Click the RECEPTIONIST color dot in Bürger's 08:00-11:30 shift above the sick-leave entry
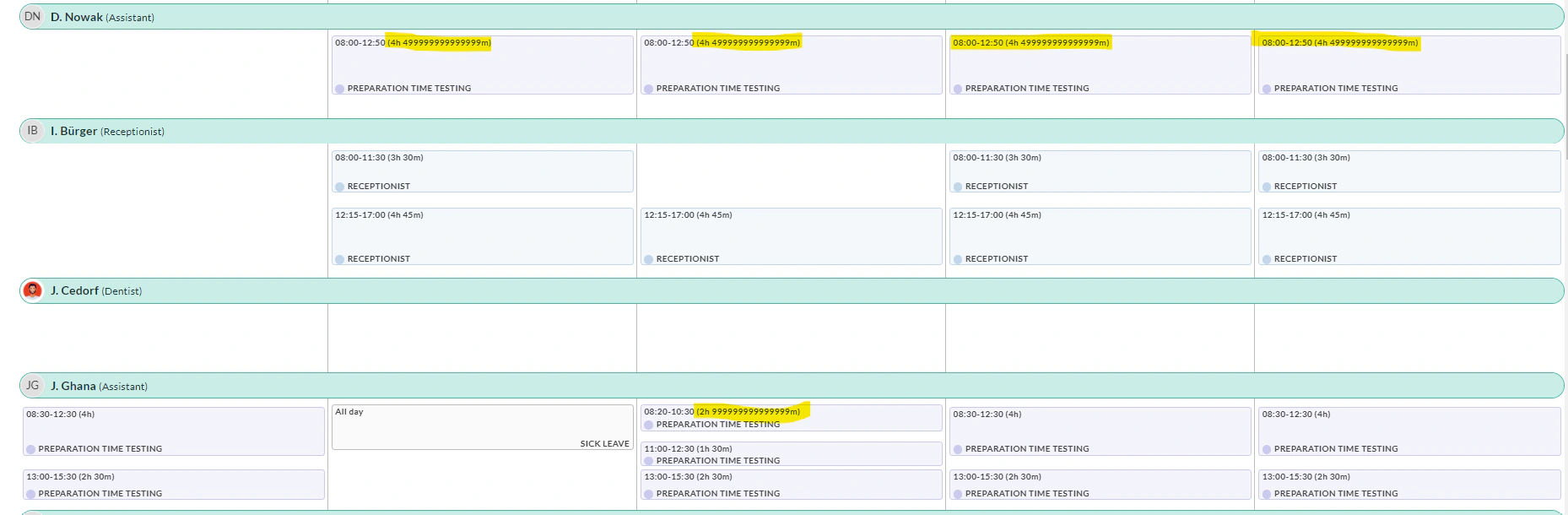 (340, 187)
